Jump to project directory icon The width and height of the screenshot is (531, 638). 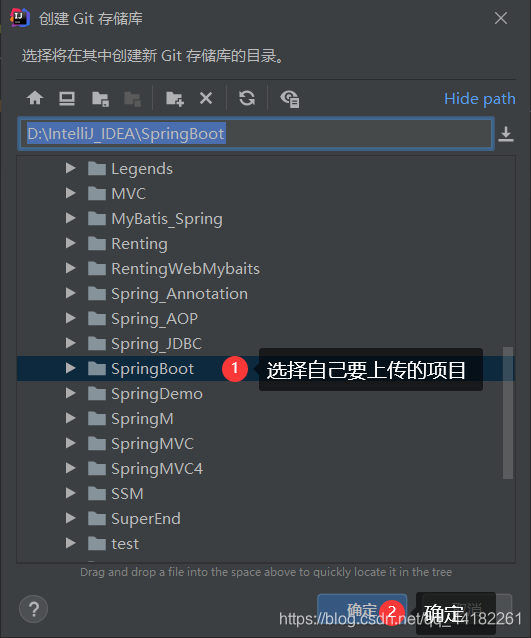click(101, 99)
